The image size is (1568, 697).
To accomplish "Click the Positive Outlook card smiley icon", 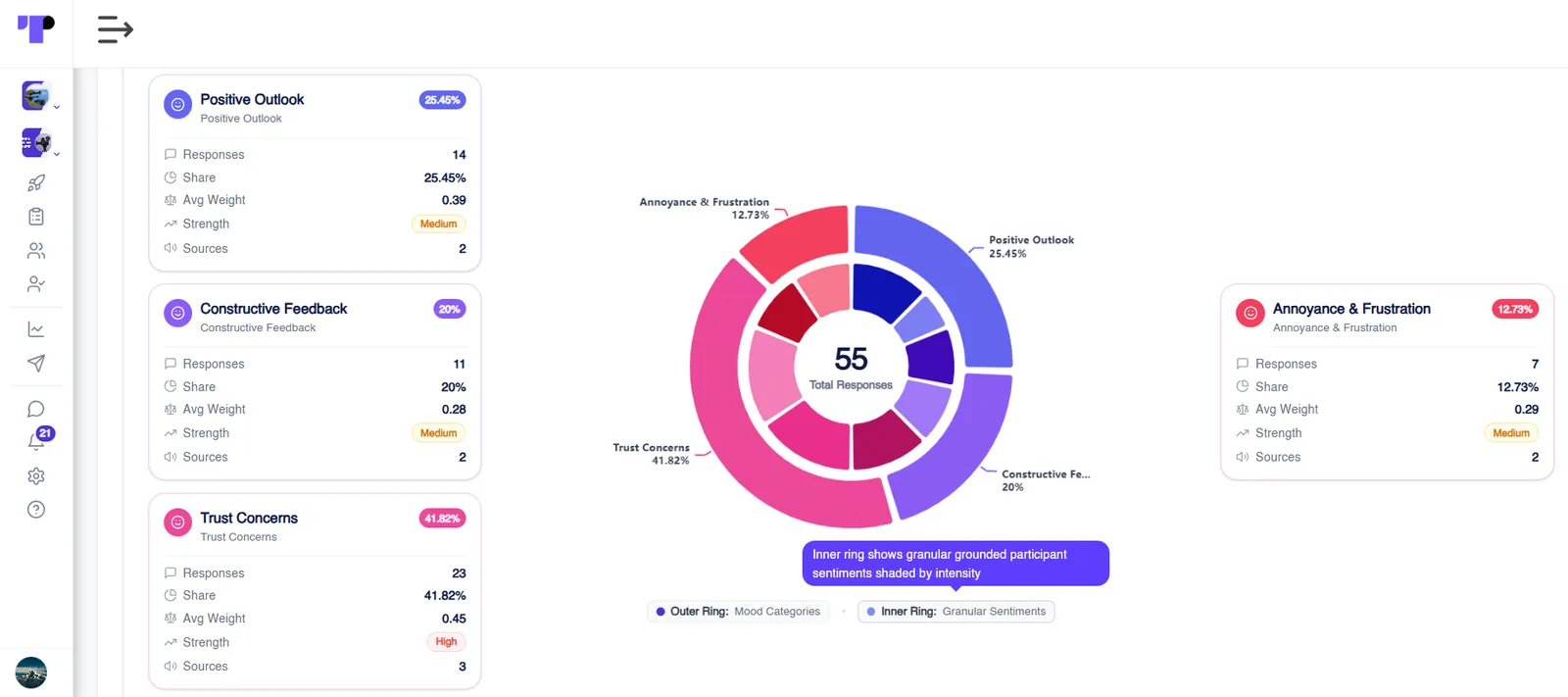I will [177, 105].
